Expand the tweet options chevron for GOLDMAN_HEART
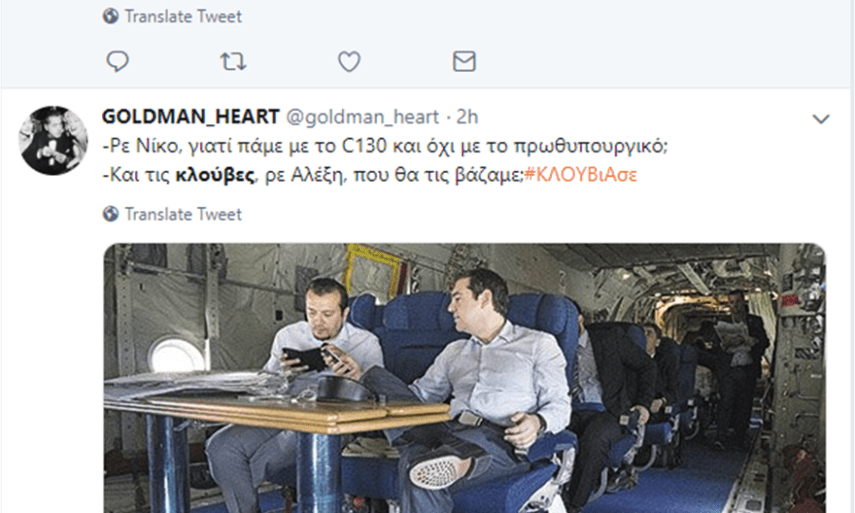 (821, 119)
